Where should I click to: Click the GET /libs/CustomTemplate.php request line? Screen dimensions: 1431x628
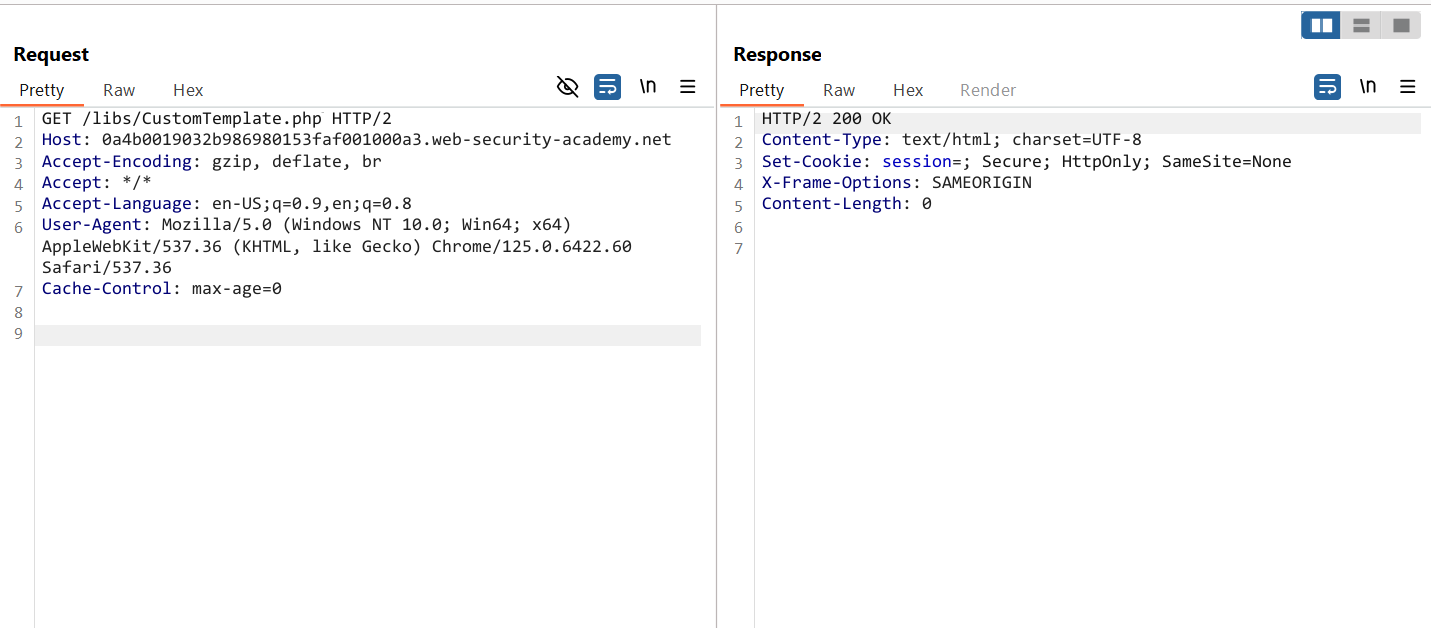(216, 119)
